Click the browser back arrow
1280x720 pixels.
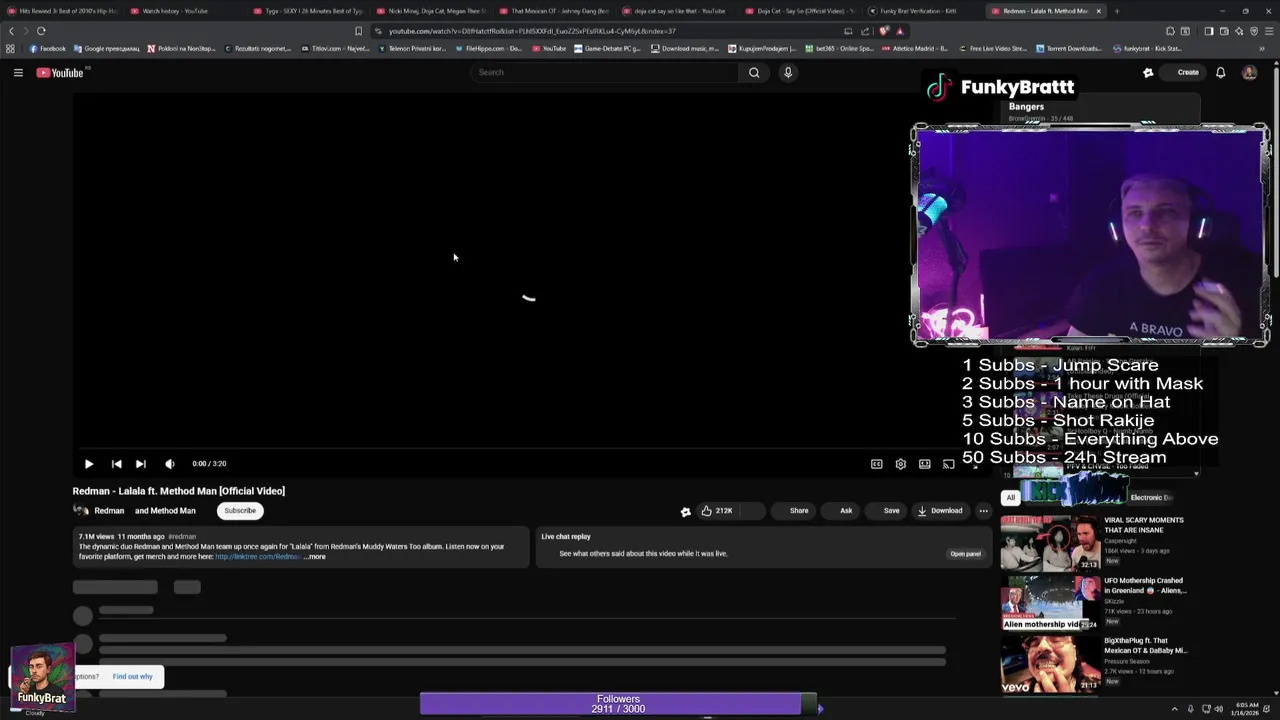click(11, 31)
